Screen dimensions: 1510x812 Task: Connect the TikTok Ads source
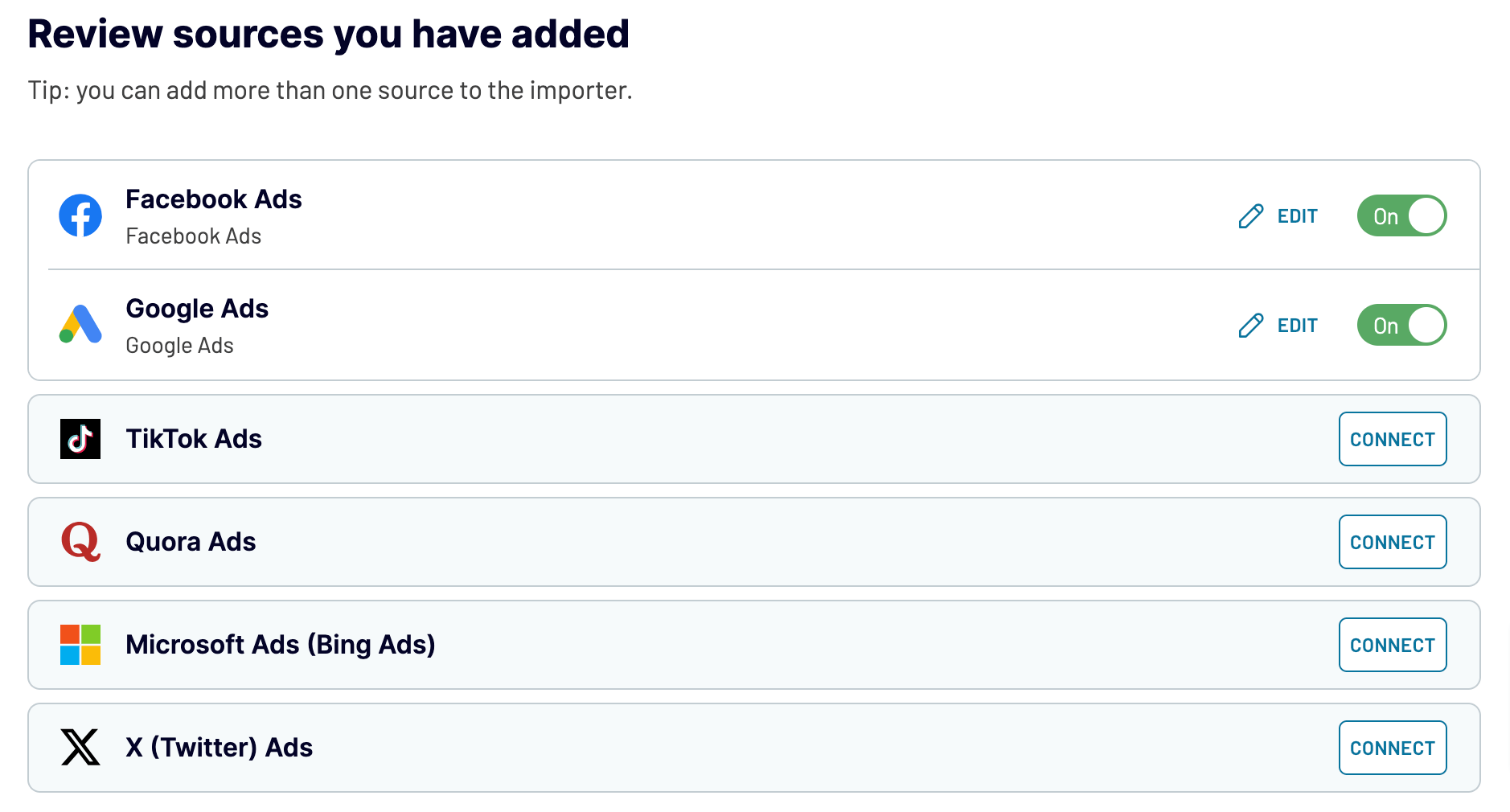click(1393, 439)
